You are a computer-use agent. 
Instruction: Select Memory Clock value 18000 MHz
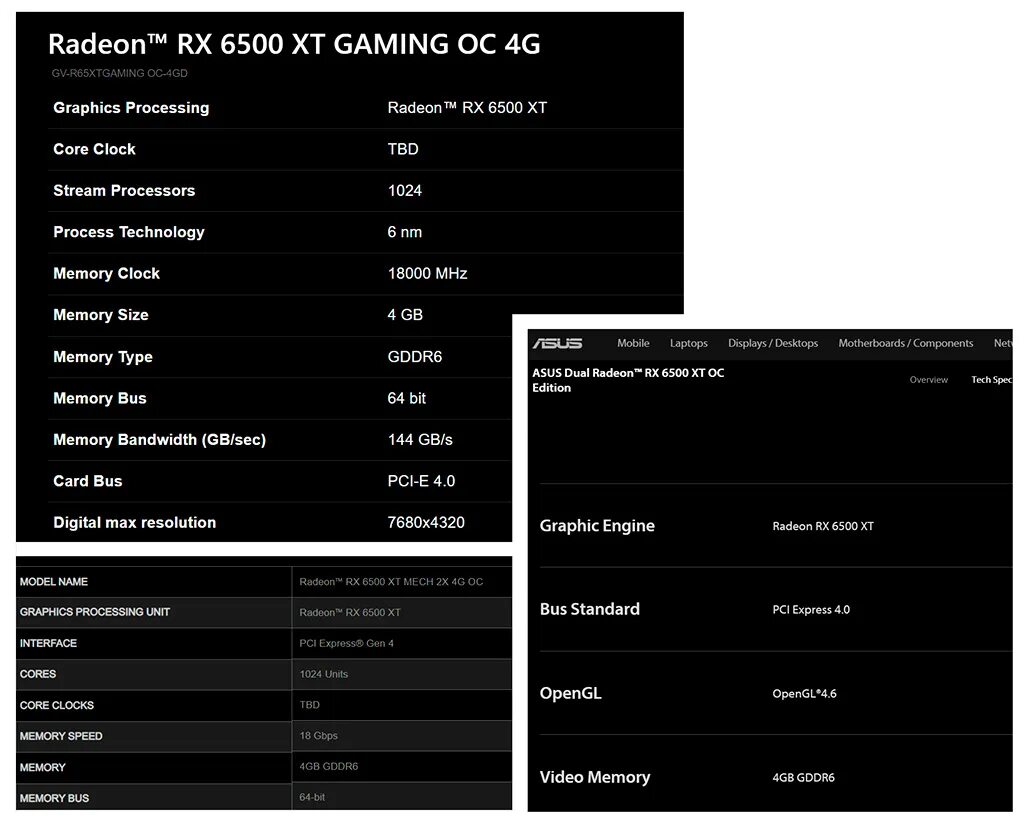point(428,274)
